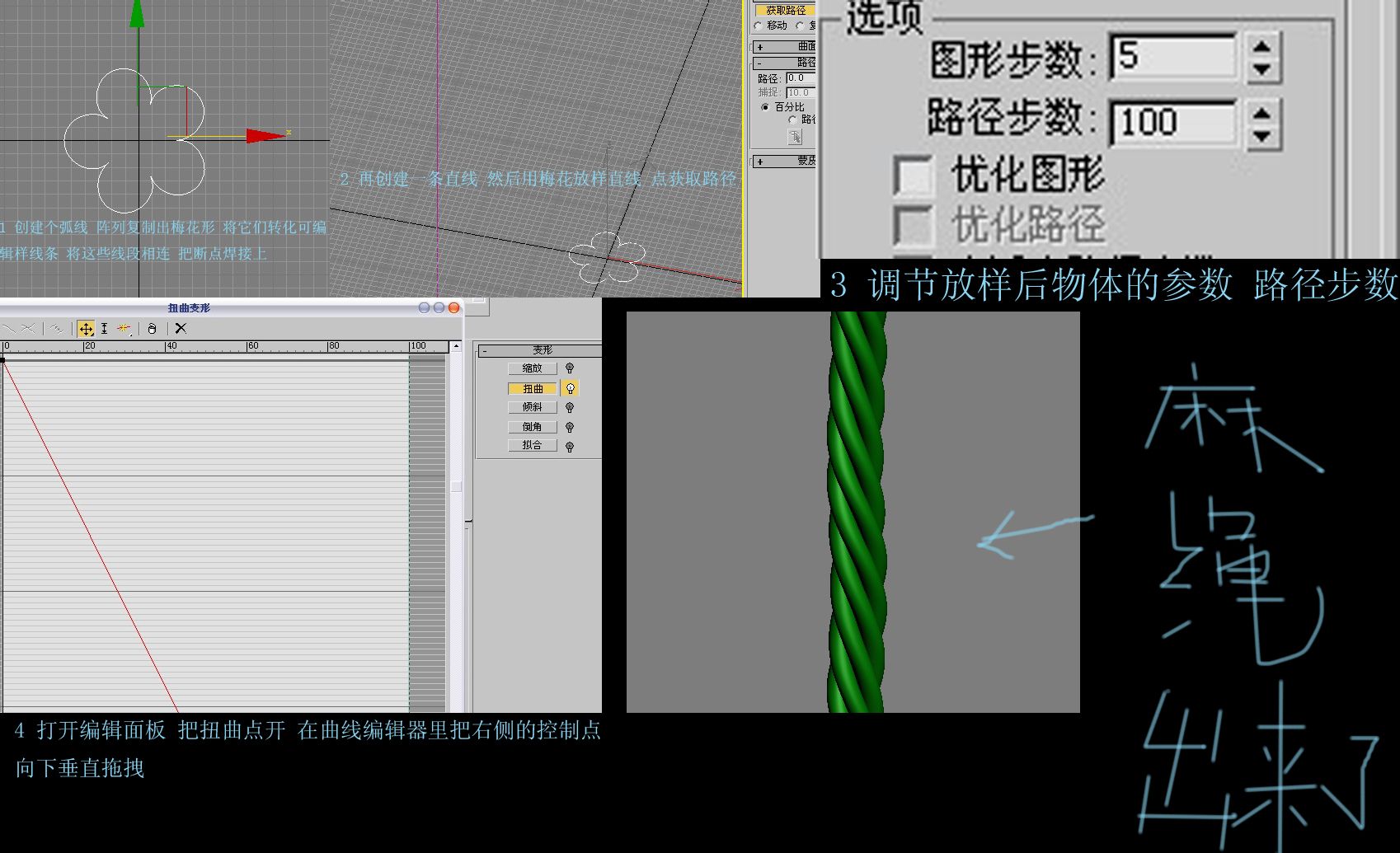Screen dimensions: 1400x853
Task: Click the Swap Deform Curves icon
Action: click(56, 329)
